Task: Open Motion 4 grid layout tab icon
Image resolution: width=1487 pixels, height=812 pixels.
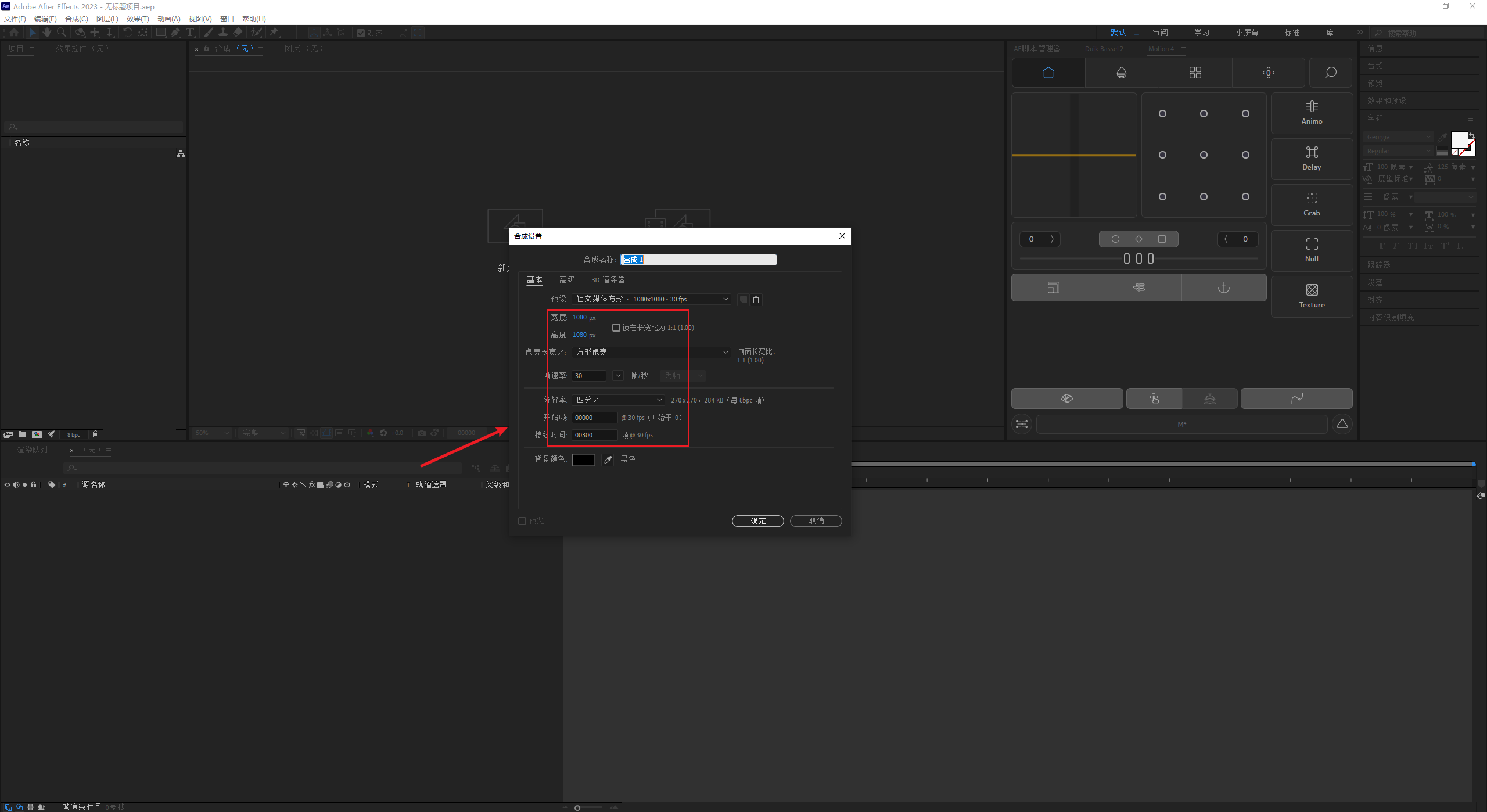Action: coord(1195,73)
